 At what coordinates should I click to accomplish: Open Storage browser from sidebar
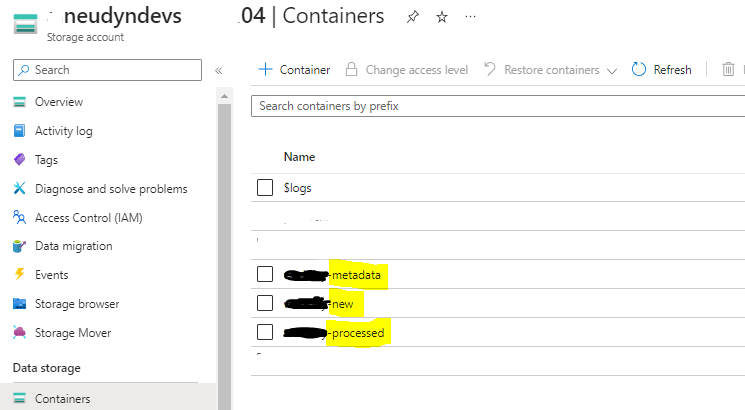[76, 304]
